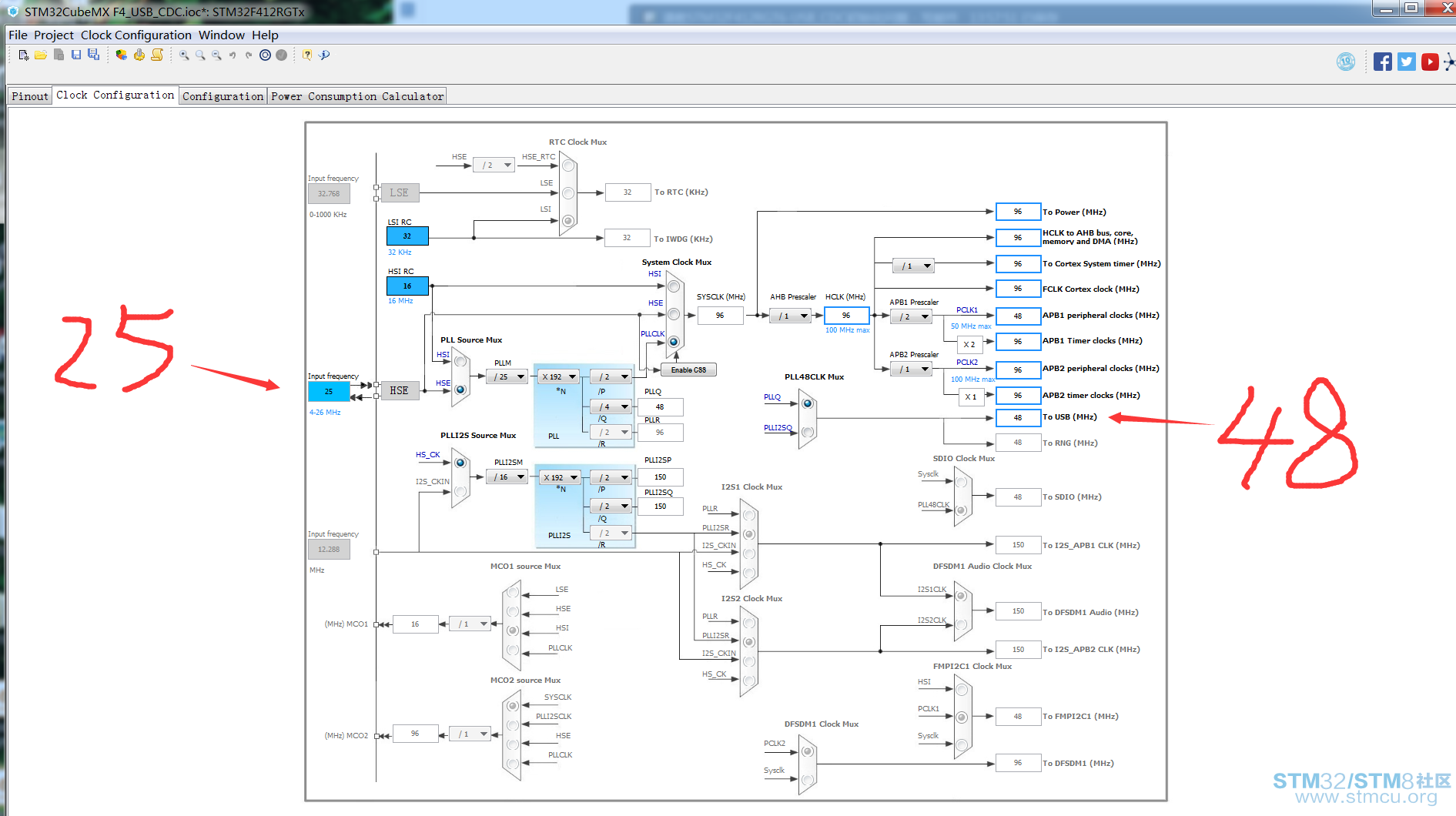Click the HCLK (MHz) value field
Viewport: 1456px width, 816px height.
pyautogui.click(x=846, y=316)
